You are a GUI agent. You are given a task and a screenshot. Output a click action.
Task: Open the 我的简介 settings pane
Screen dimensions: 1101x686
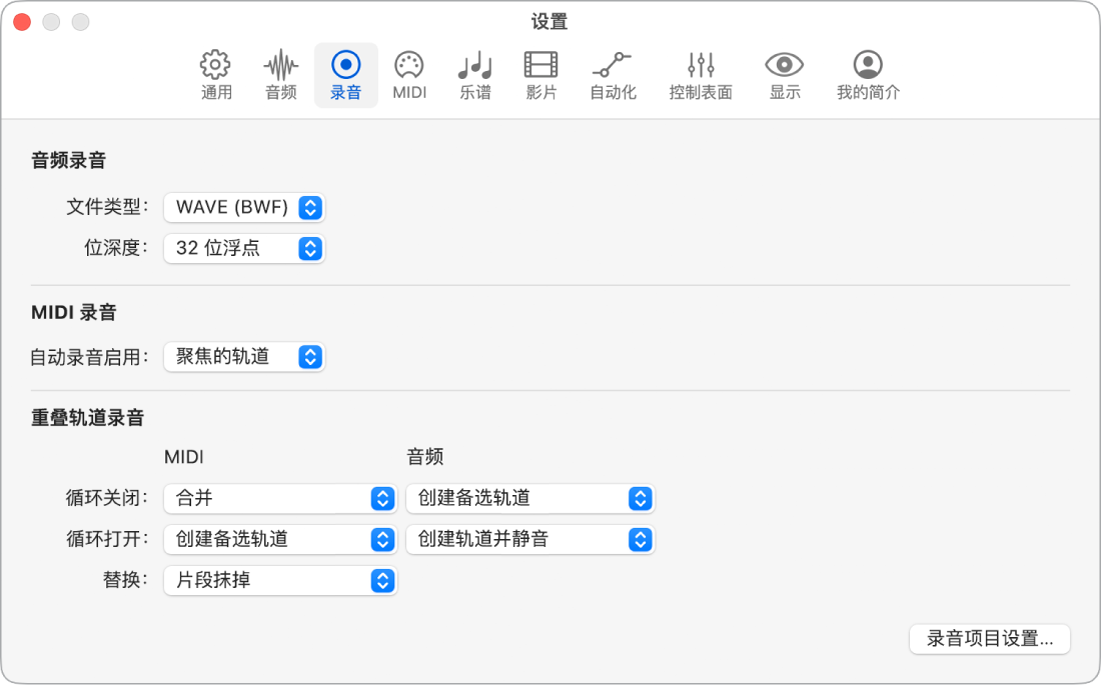(866, 74)
